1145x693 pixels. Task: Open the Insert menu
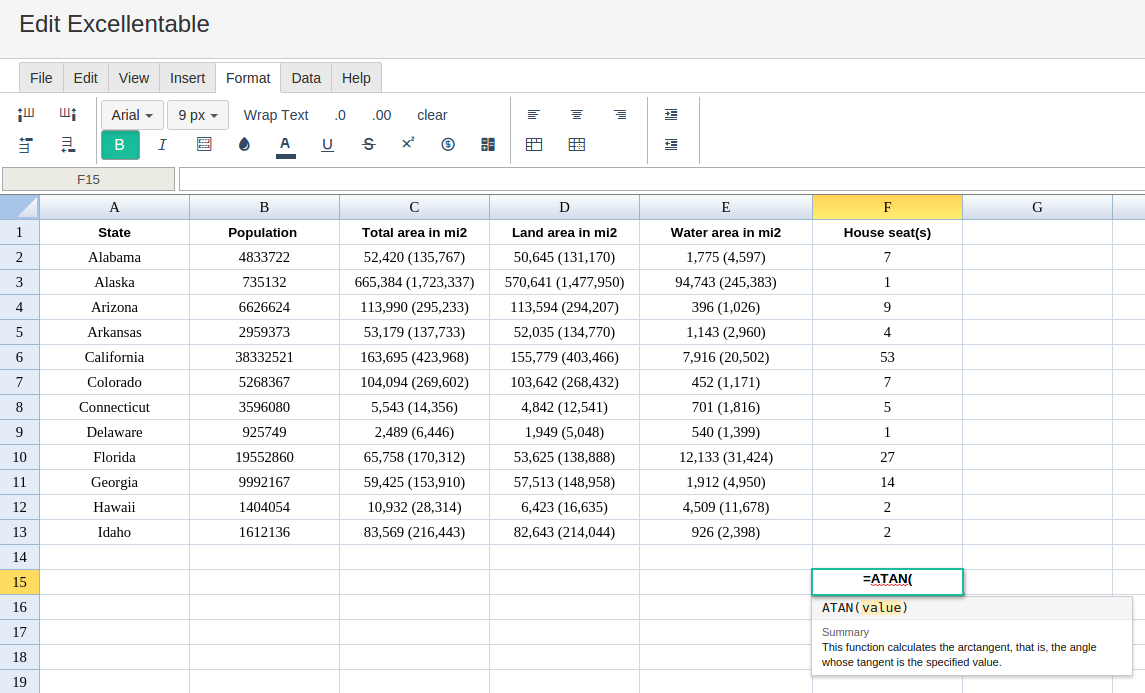[188, 78]
